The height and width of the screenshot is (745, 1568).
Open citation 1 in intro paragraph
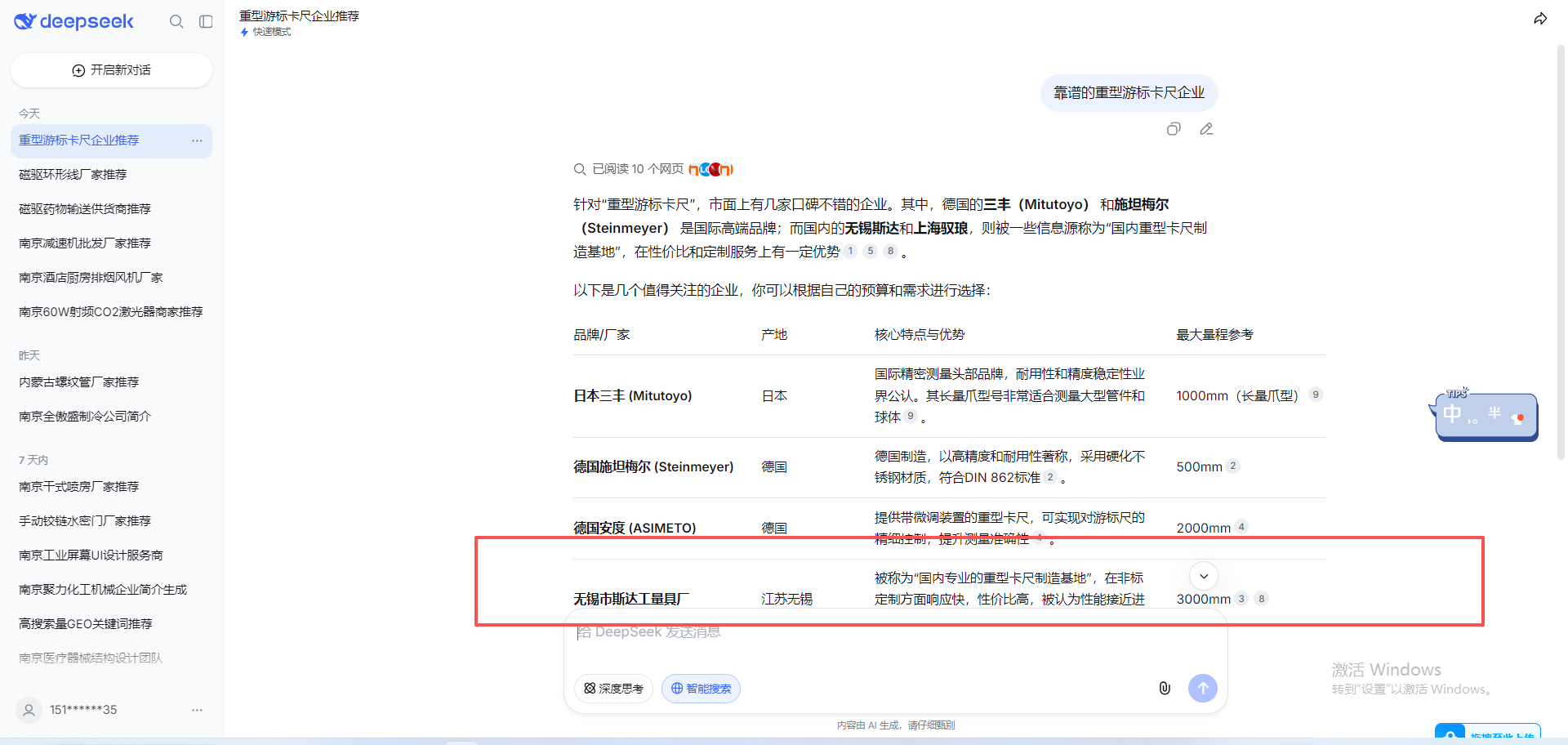850,252
